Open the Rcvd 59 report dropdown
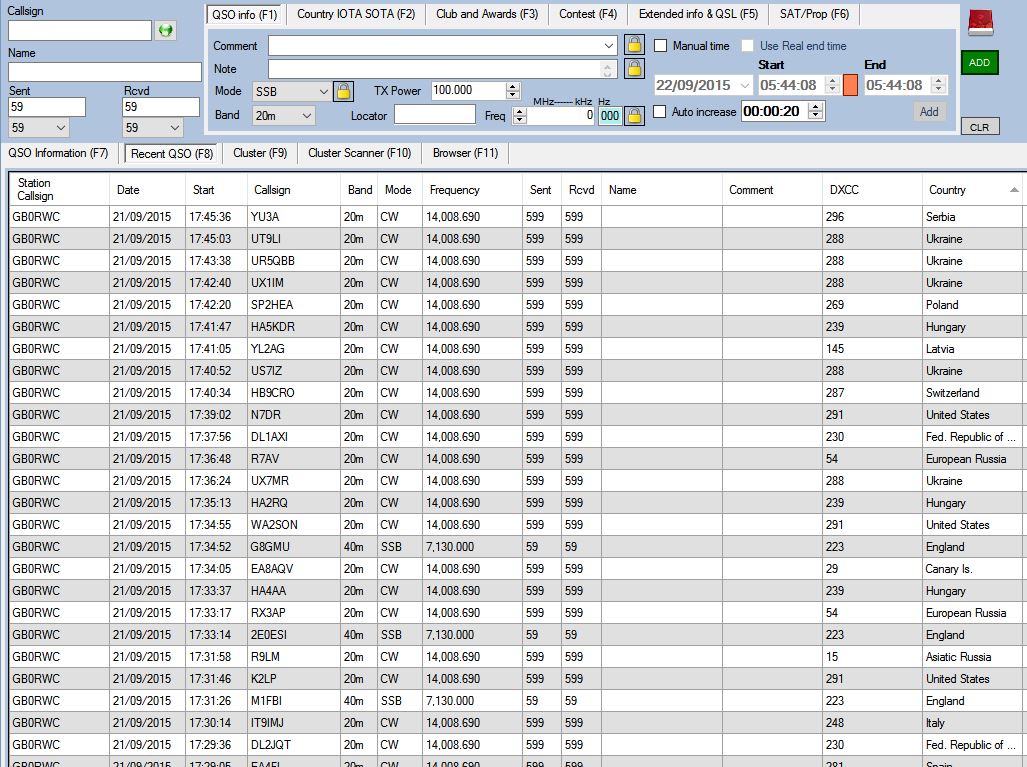The image size is (1027, 767). click(175, 128)
